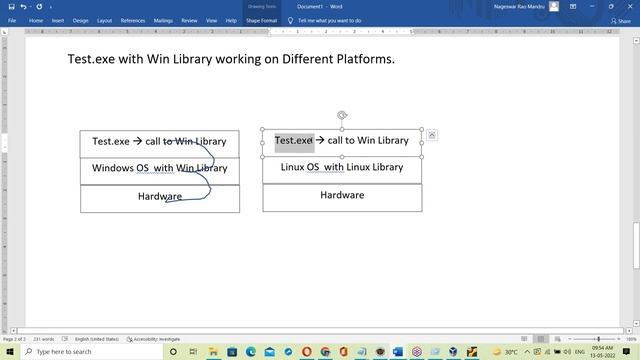The width and height of the screenshot is (640, 360).
Task: Save the document with the disk icon
Action: coord(11,7)
